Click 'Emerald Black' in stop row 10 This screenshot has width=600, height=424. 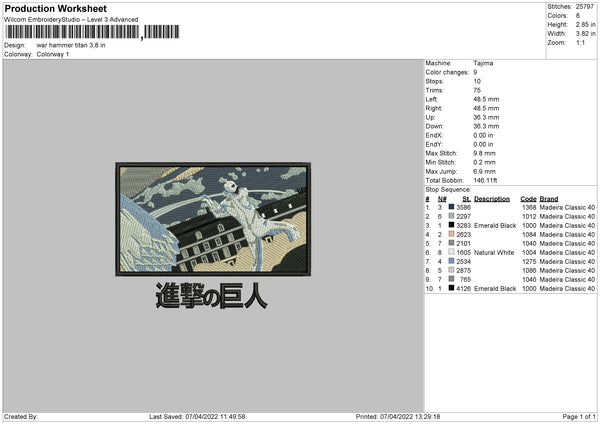point(495,289)
